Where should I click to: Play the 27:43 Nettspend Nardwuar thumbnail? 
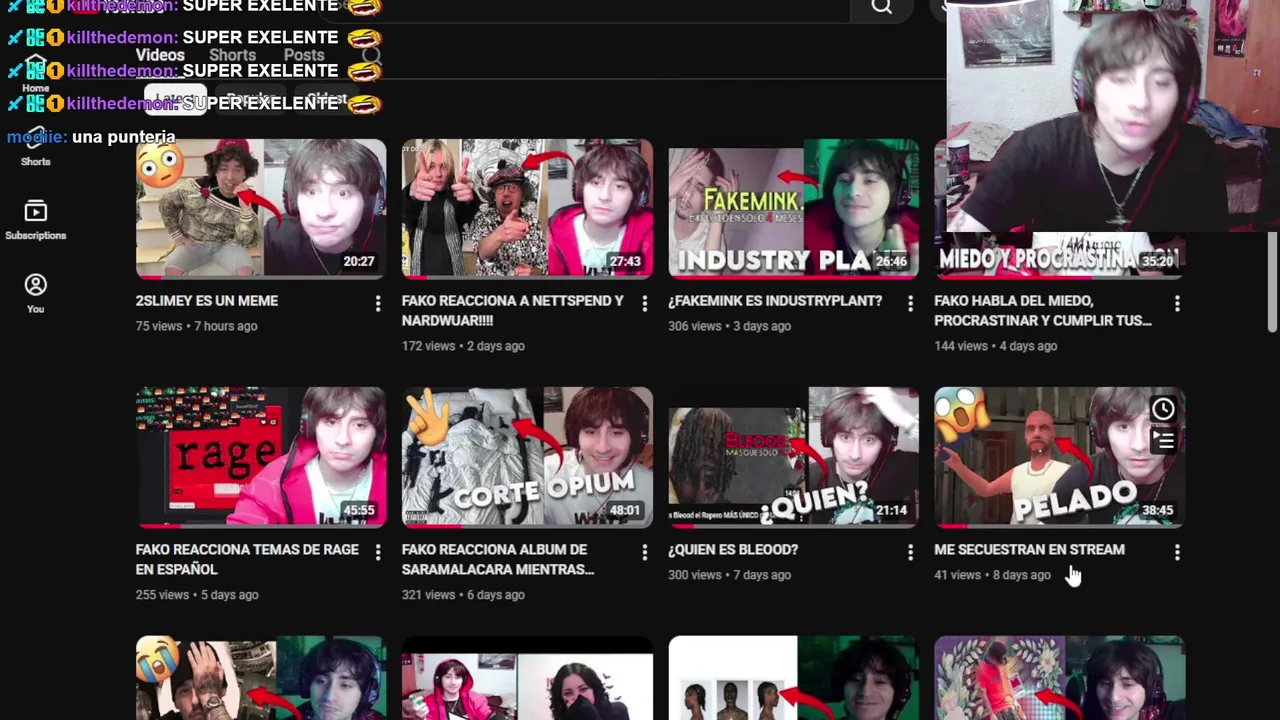(x=527, y=208)
